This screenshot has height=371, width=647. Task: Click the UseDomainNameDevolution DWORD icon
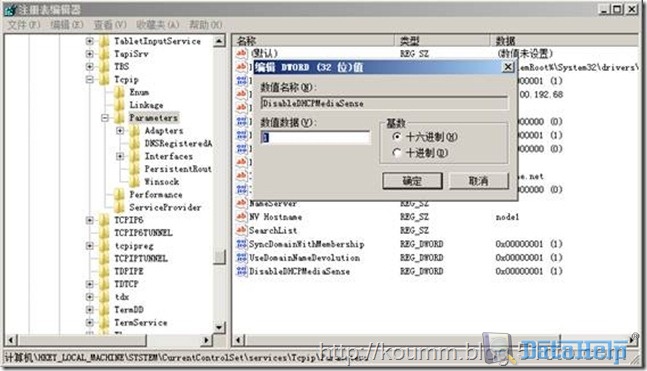tap(241, 258)
